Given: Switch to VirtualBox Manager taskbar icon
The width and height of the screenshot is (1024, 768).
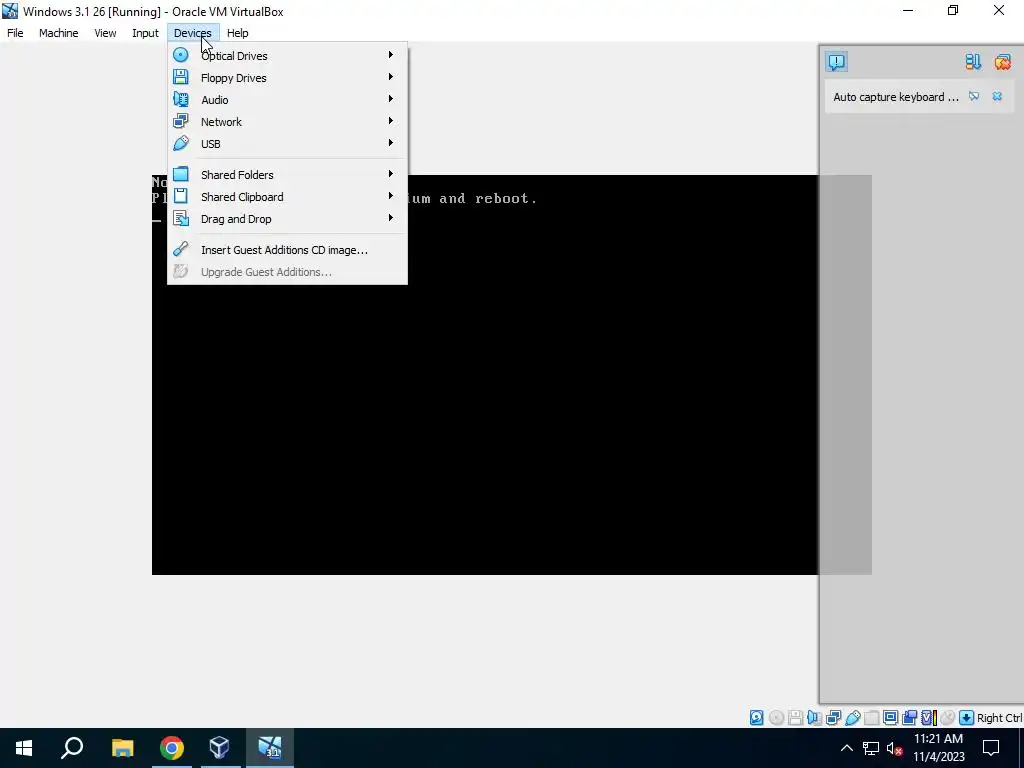Looking at the screenshot, I should click(219, 748).
